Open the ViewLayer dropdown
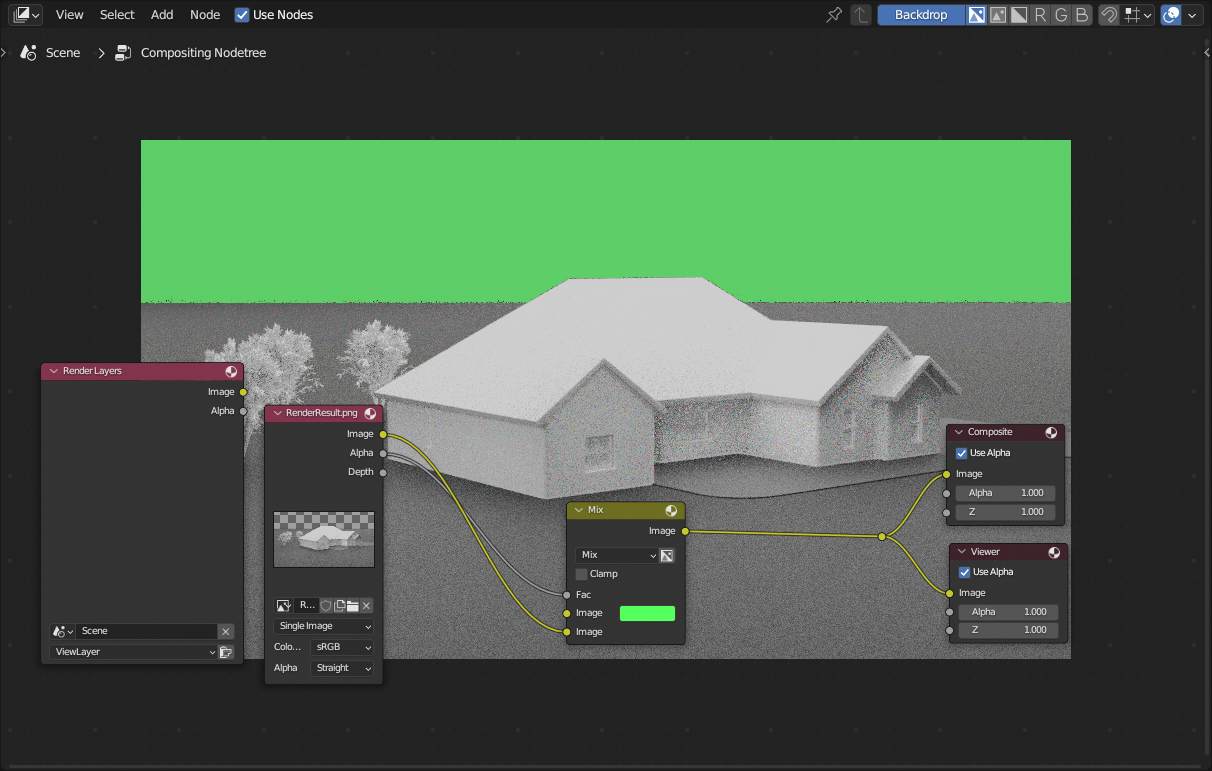This screenshot has height=771, width=1212. pos(133,652)
